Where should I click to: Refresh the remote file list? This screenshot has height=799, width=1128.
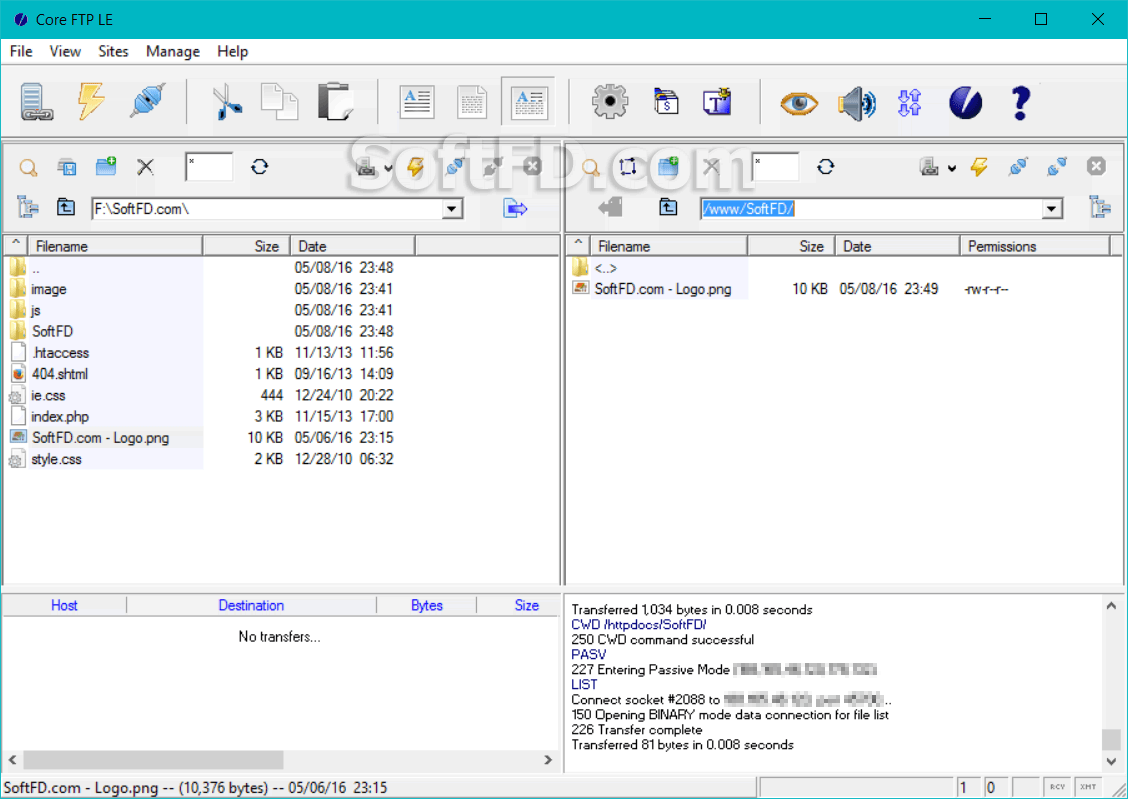coord(826,167)
